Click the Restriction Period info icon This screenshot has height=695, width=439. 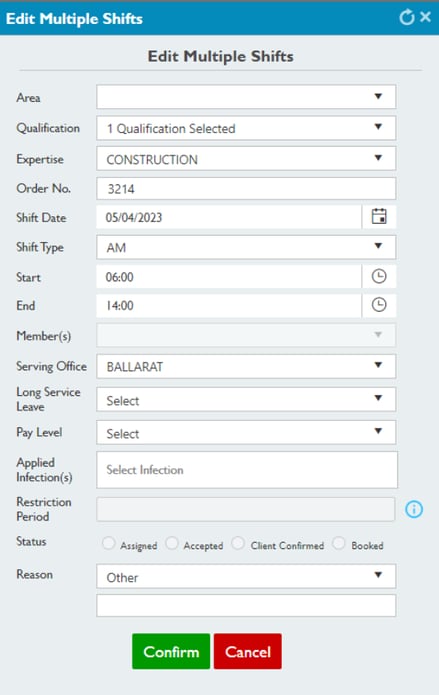tap(414, 509)
